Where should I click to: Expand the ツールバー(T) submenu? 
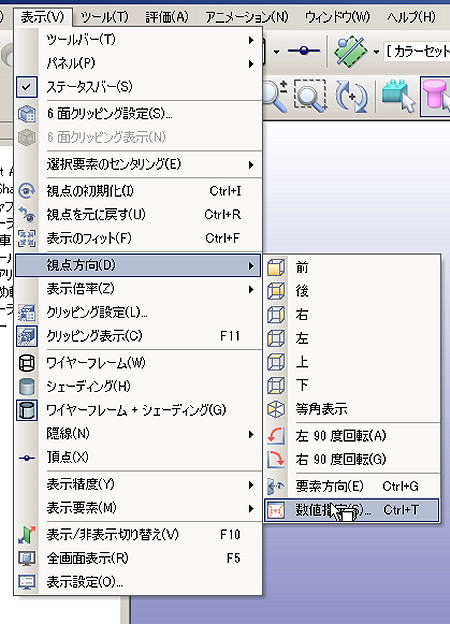pyautogui.click(x=138, y=40)
